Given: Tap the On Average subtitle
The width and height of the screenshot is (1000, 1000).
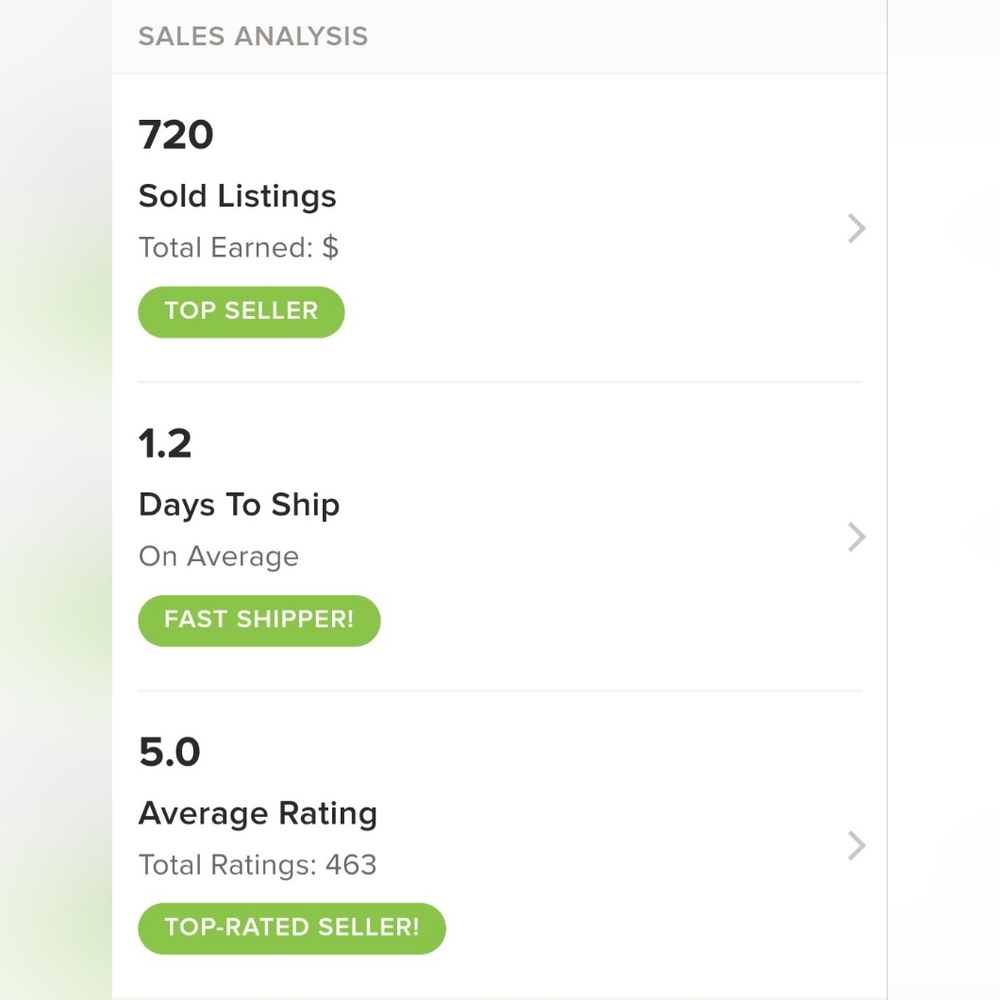Looking at the screenshot, I should [218, 557].
